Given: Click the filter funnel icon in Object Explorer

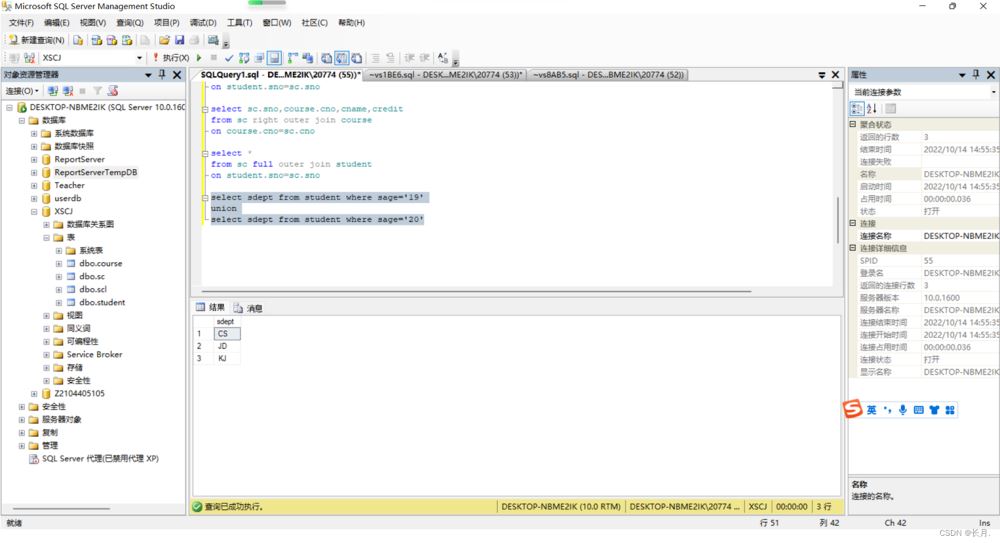Looking at the screenshot, I should coord(97,91).
